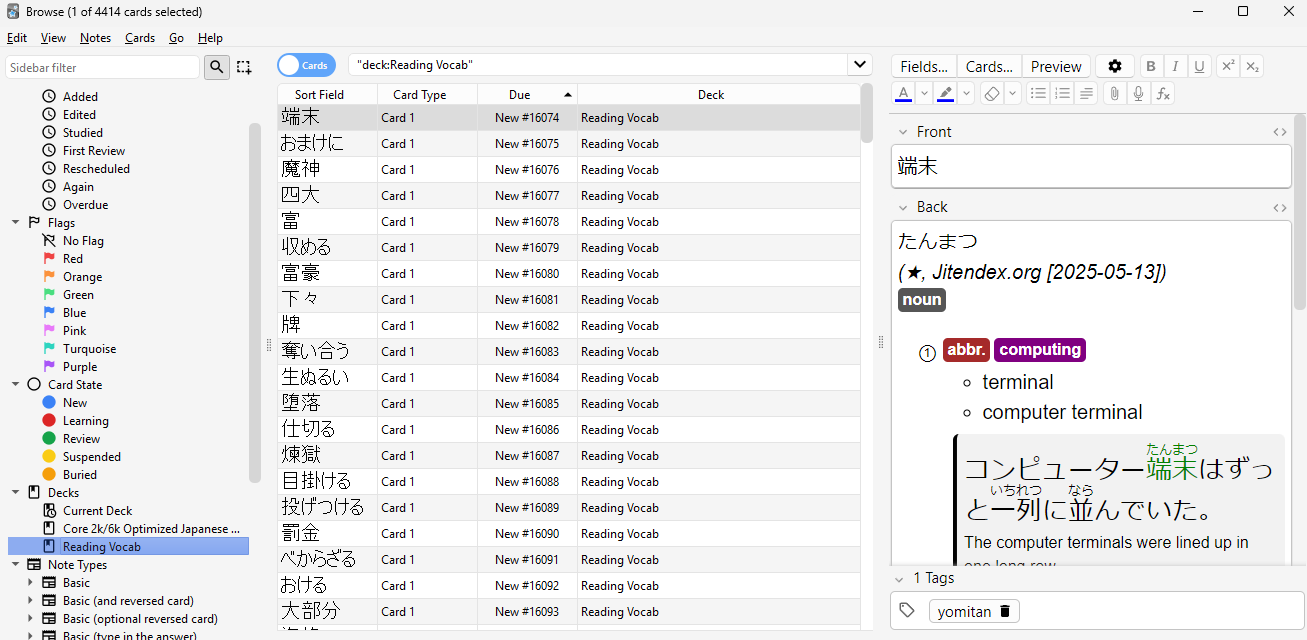Click the sidebar search magnifier icon
Image resolution: width=1307 pixels, height=640 pixels.
point(216,67)
